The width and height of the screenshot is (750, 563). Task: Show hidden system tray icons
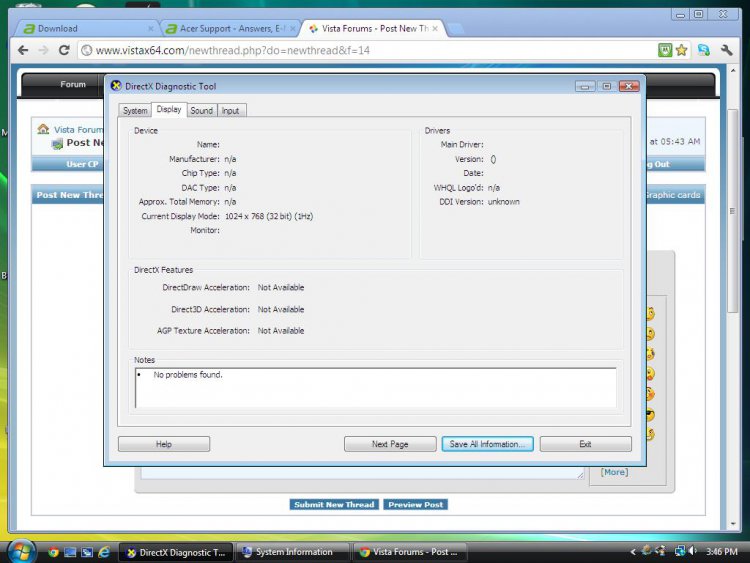(x=633, y=552)
